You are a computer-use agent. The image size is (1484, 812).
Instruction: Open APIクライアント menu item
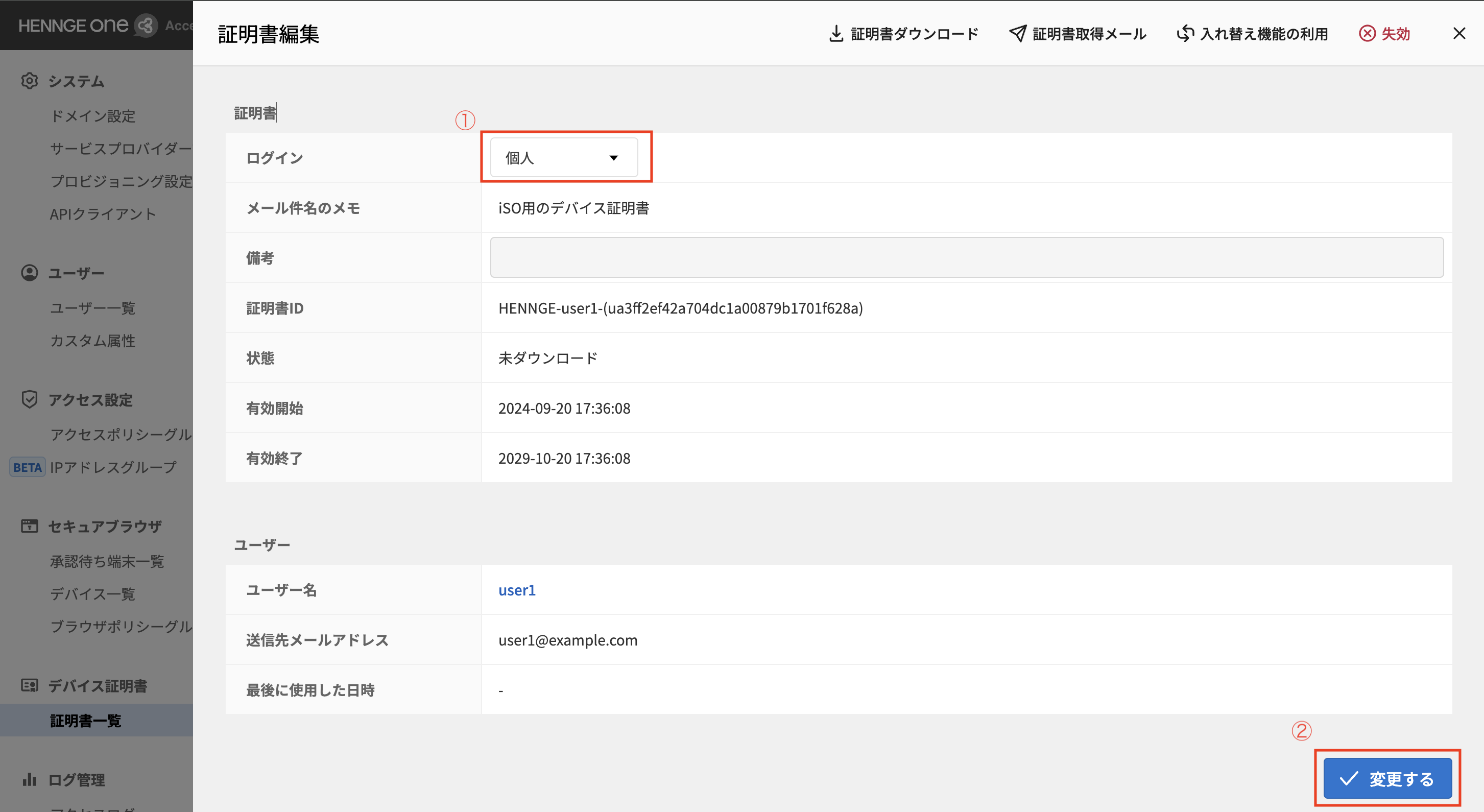coord(103,214)
